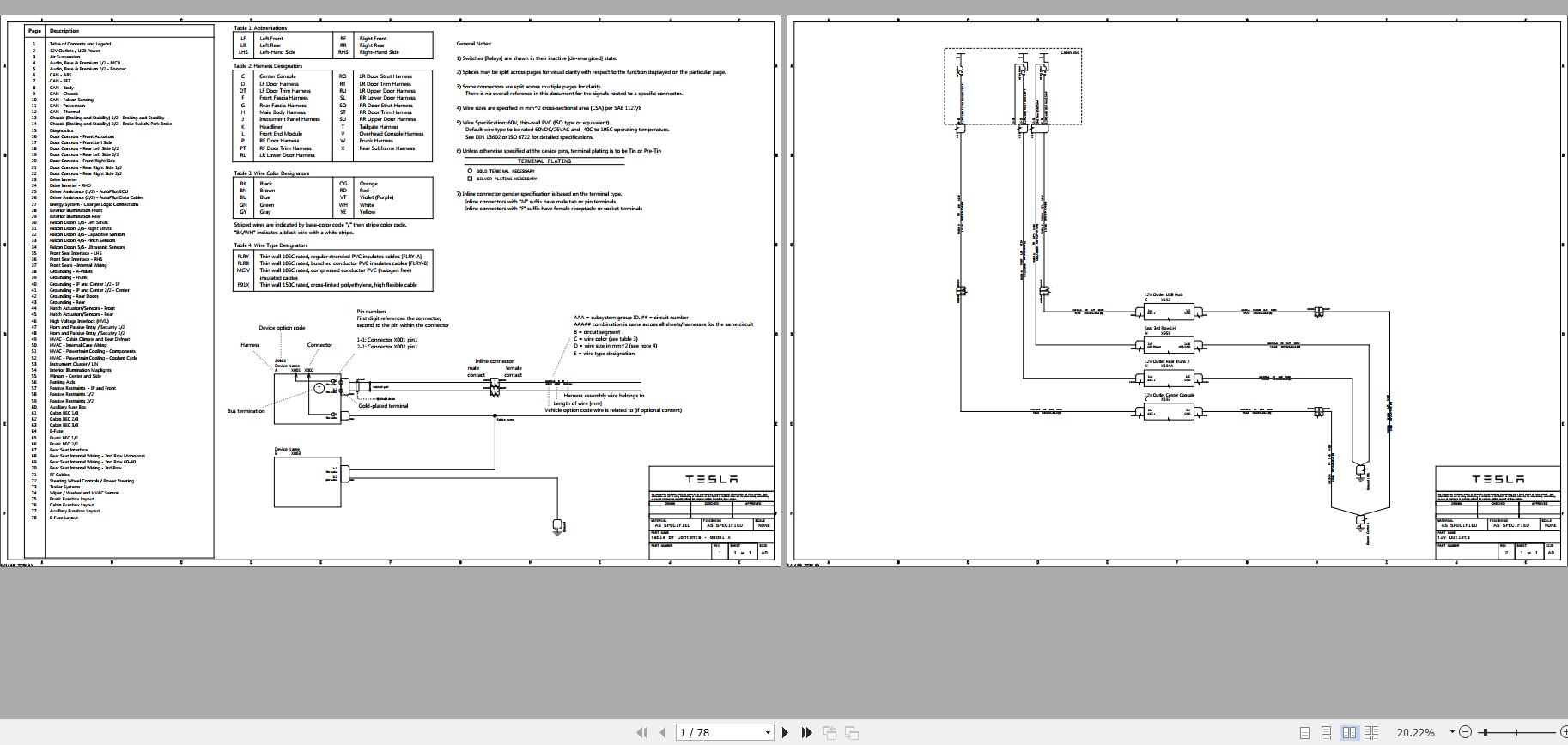This screenshot has width=1568, height=745.
Task: Click the next view button
Action: 852,732
